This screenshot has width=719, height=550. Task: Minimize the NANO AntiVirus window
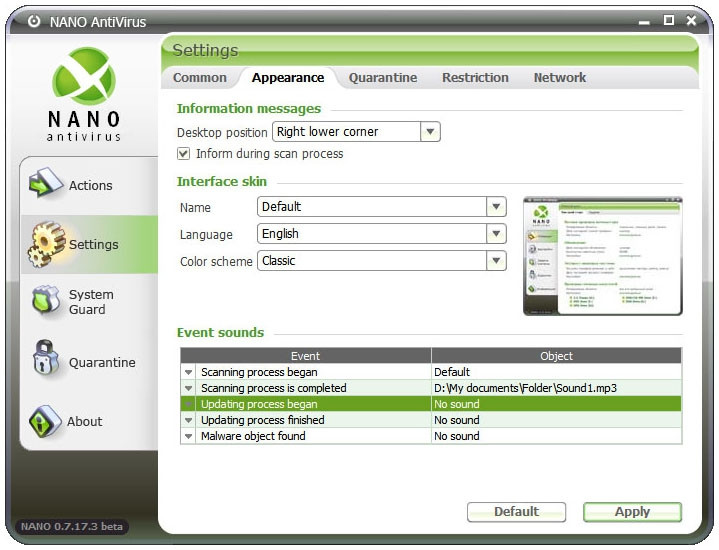(x=644, y=22)
